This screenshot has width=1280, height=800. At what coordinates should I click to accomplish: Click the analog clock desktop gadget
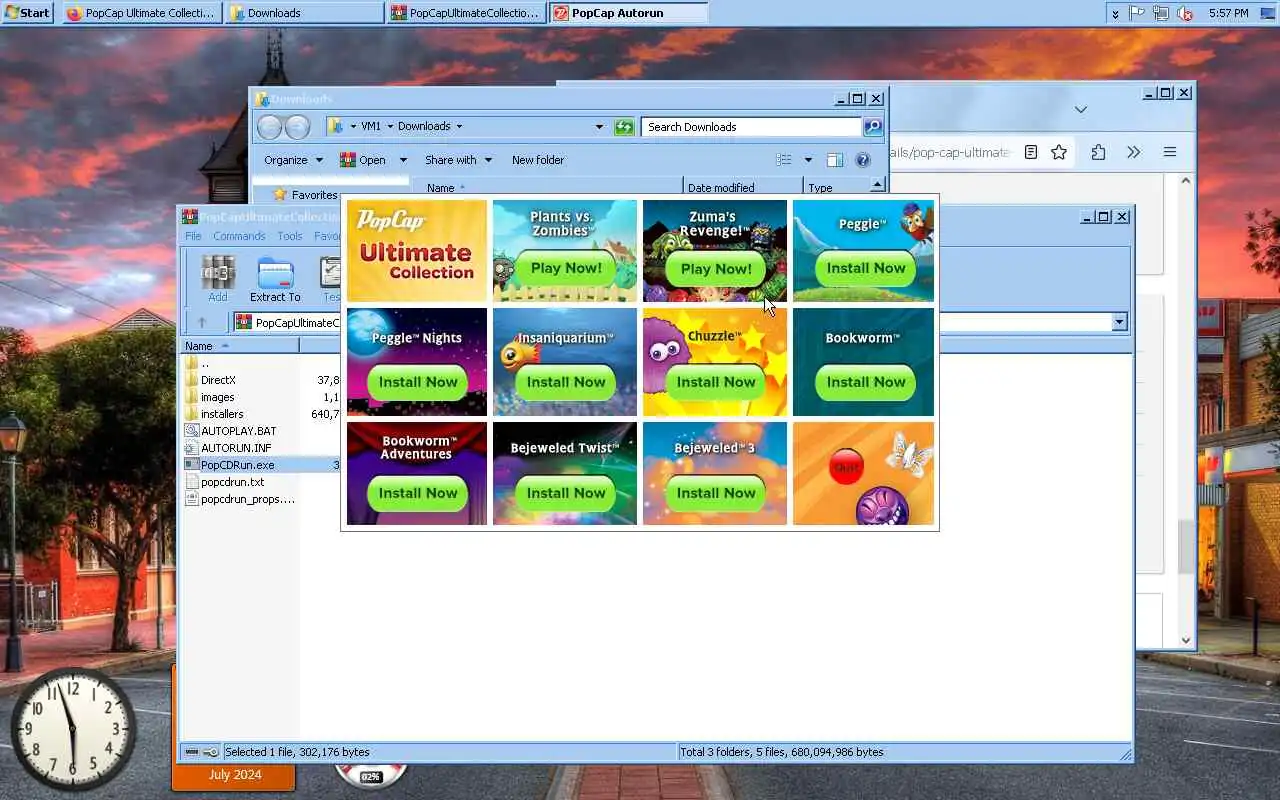click(73, 730)
